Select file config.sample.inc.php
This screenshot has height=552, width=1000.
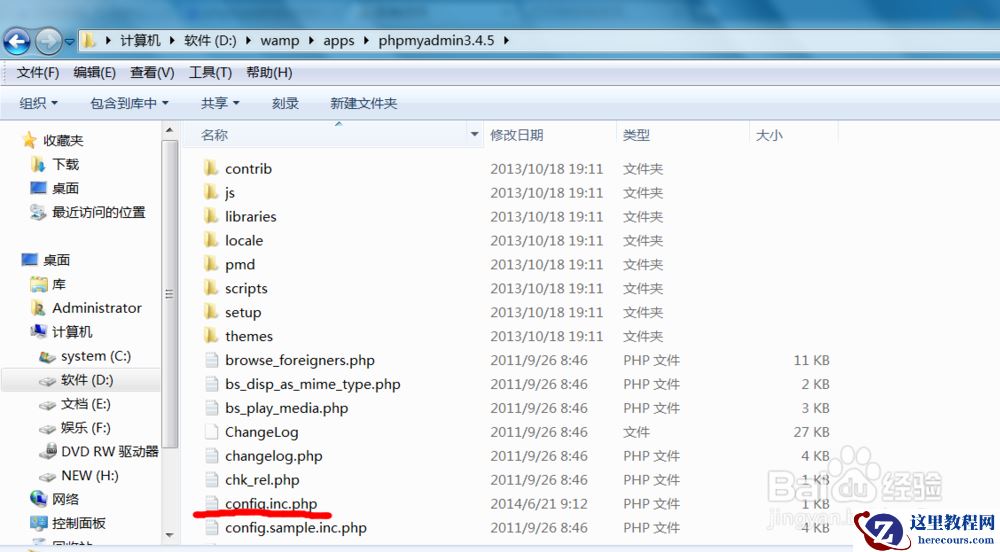(296, 528)
